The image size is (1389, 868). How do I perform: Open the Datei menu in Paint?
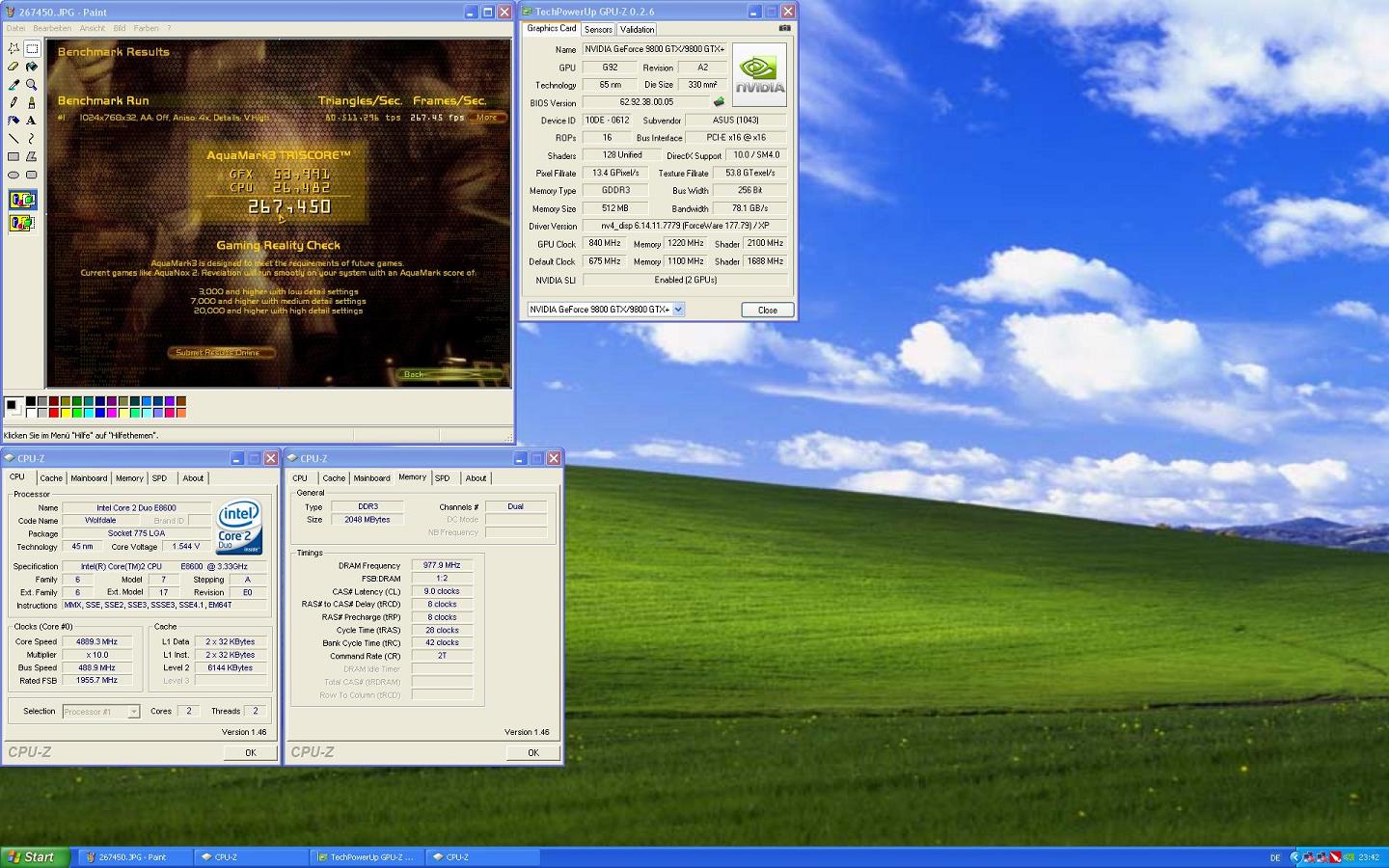(15, 28)
